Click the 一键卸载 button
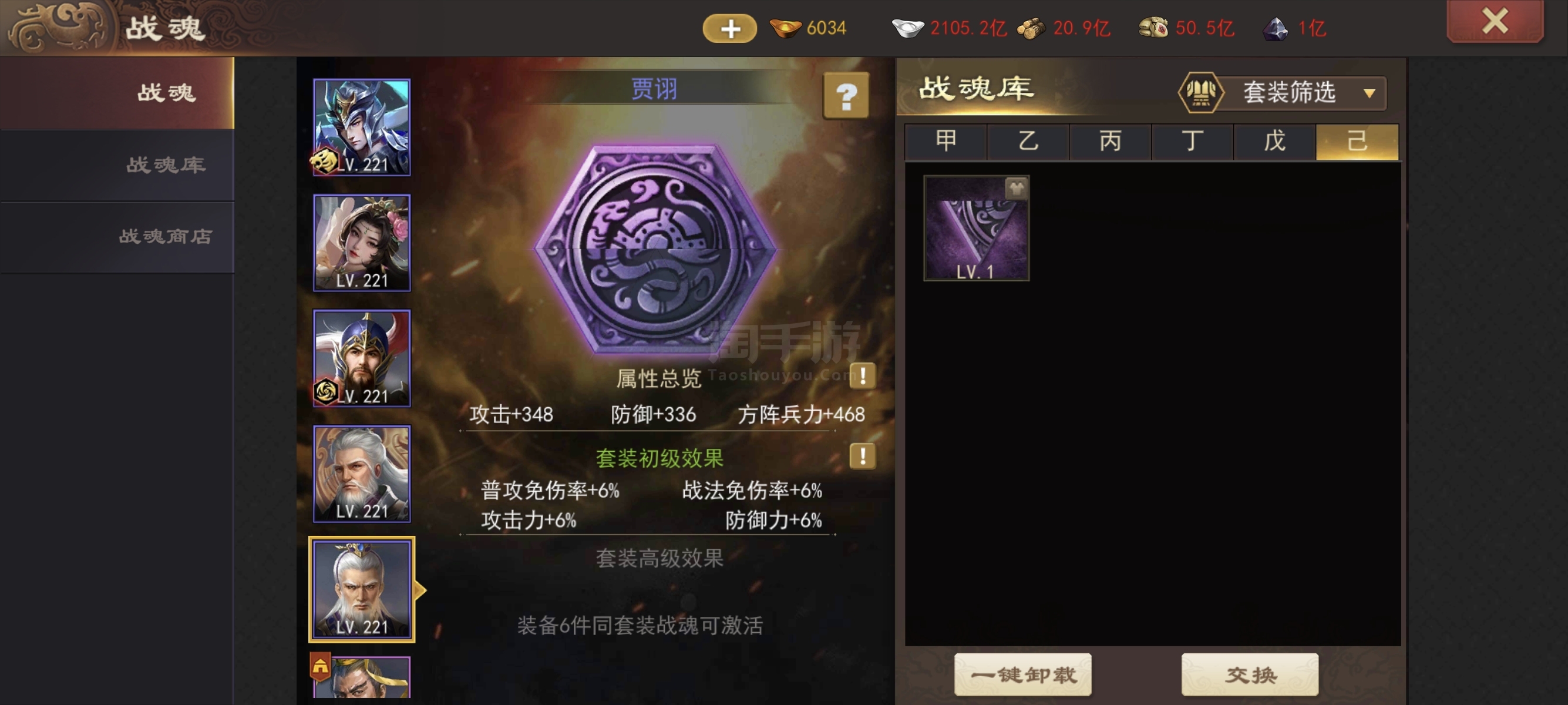The width and height of the screenshot is (1568, 705). click(1022, 674)
